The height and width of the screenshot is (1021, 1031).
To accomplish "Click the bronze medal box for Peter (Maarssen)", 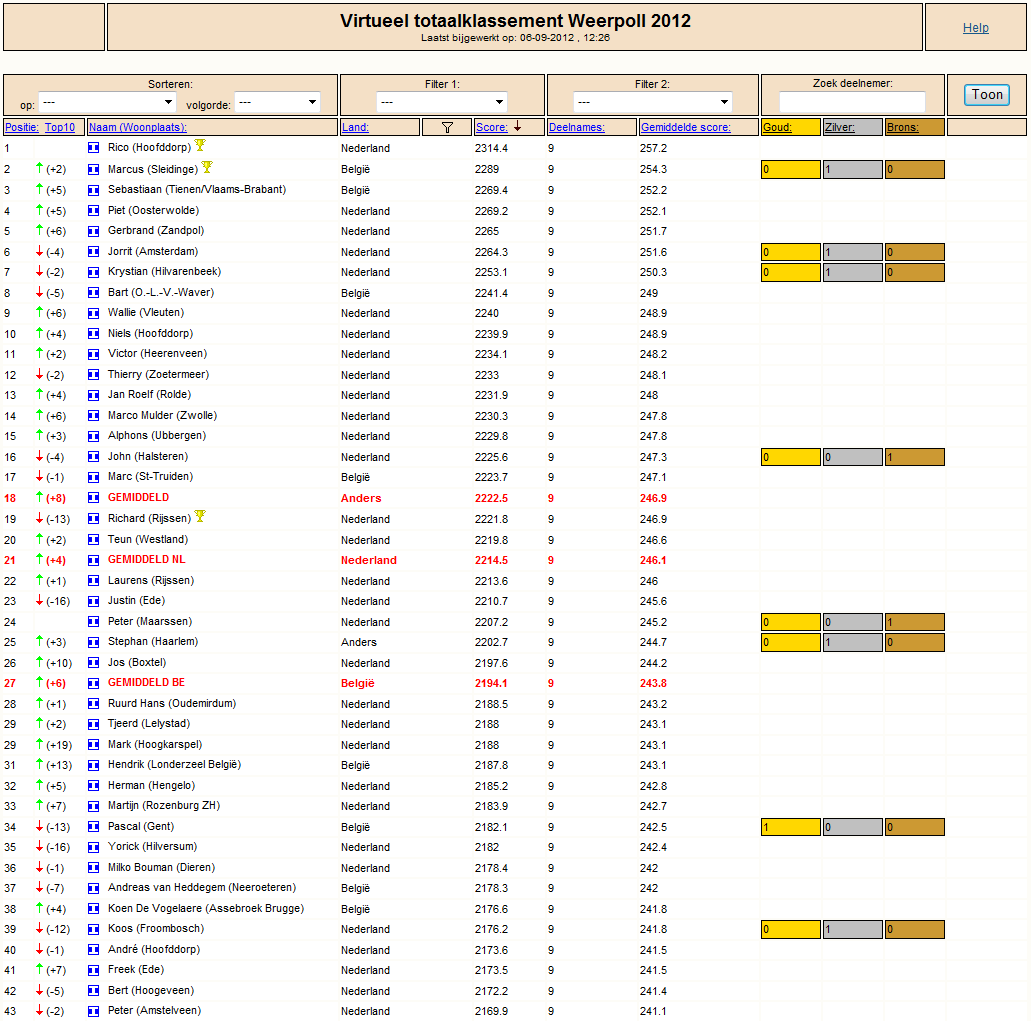I will click(x=915, y=622).
